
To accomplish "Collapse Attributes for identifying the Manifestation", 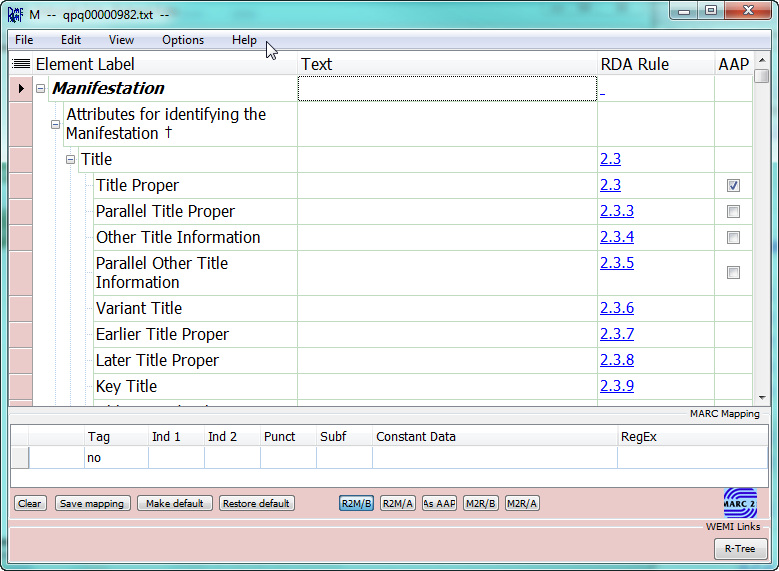I will [56, 124].
